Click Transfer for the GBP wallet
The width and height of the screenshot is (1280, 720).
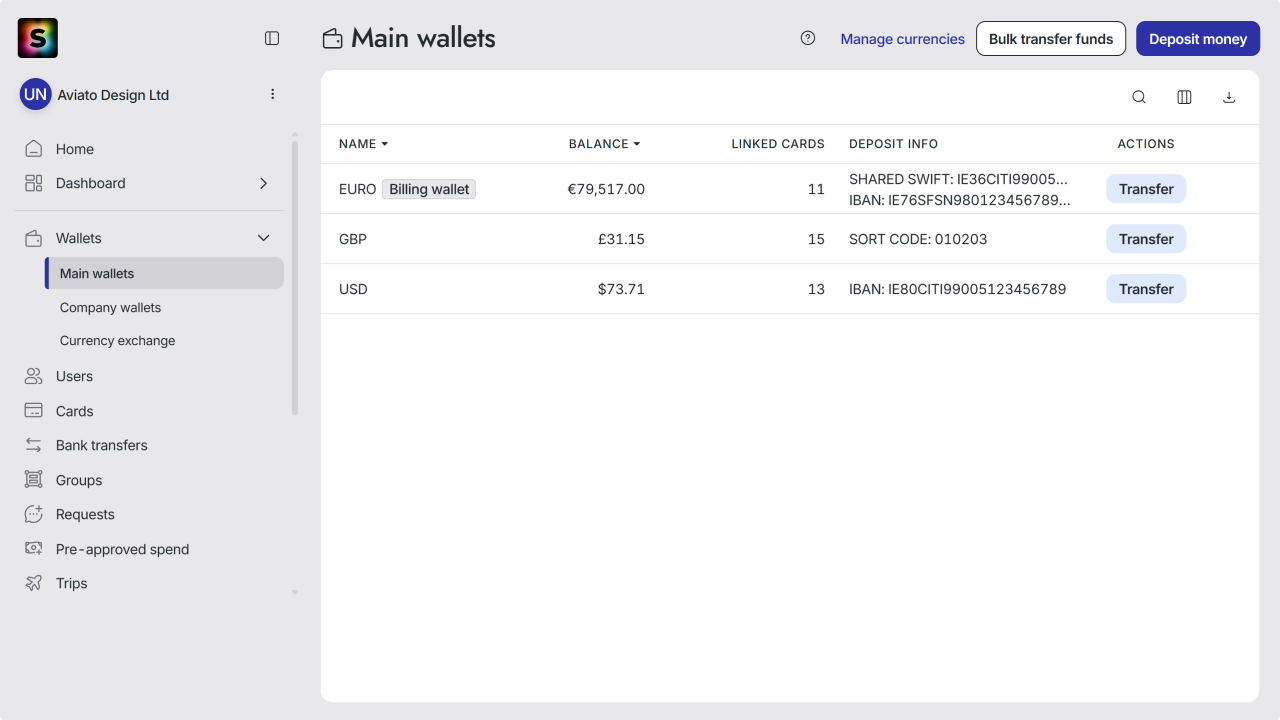(x=1146, y=239)
